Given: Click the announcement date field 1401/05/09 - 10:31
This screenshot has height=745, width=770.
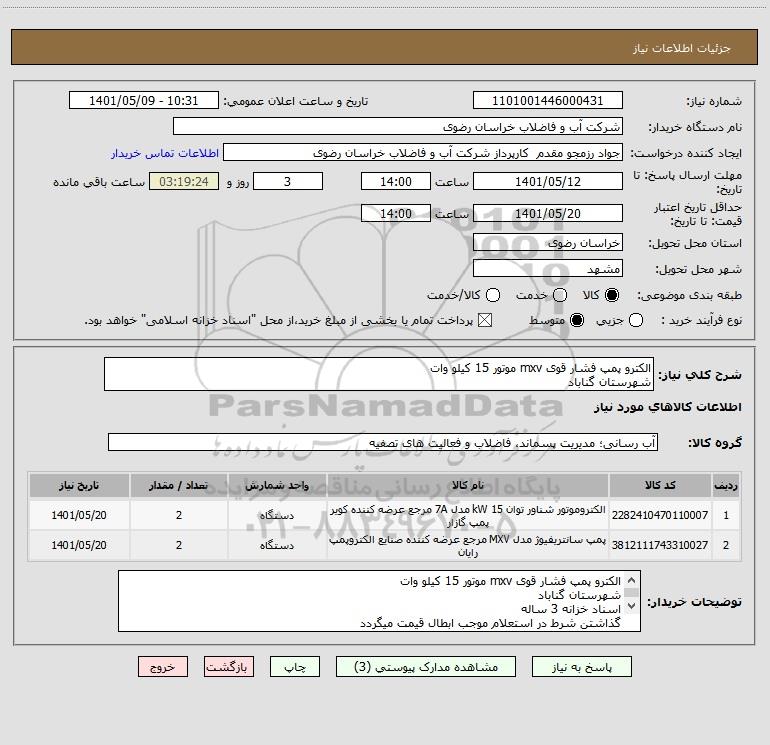Looking at the screenshot, I should tap(143, 100).
